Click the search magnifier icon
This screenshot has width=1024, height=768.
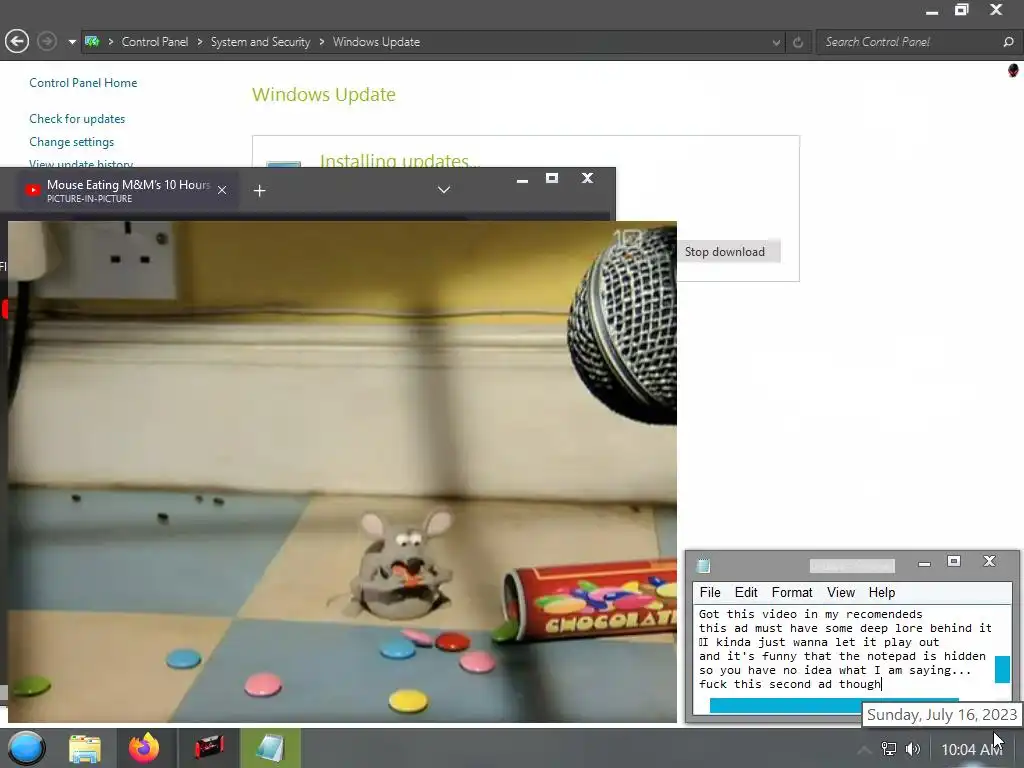click(1008, 42)
